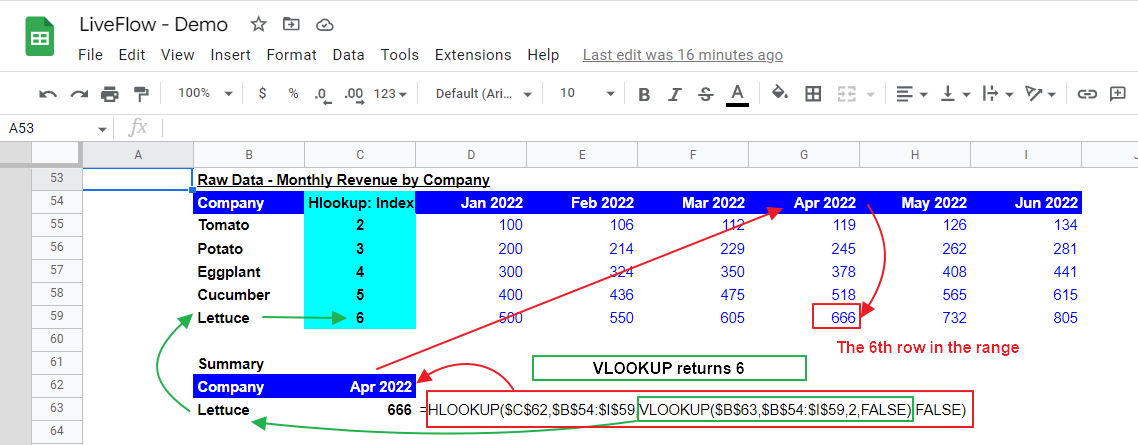Screen dimensions: 1138x445
Task: Open the Help menu
Action: click(544, 55)
